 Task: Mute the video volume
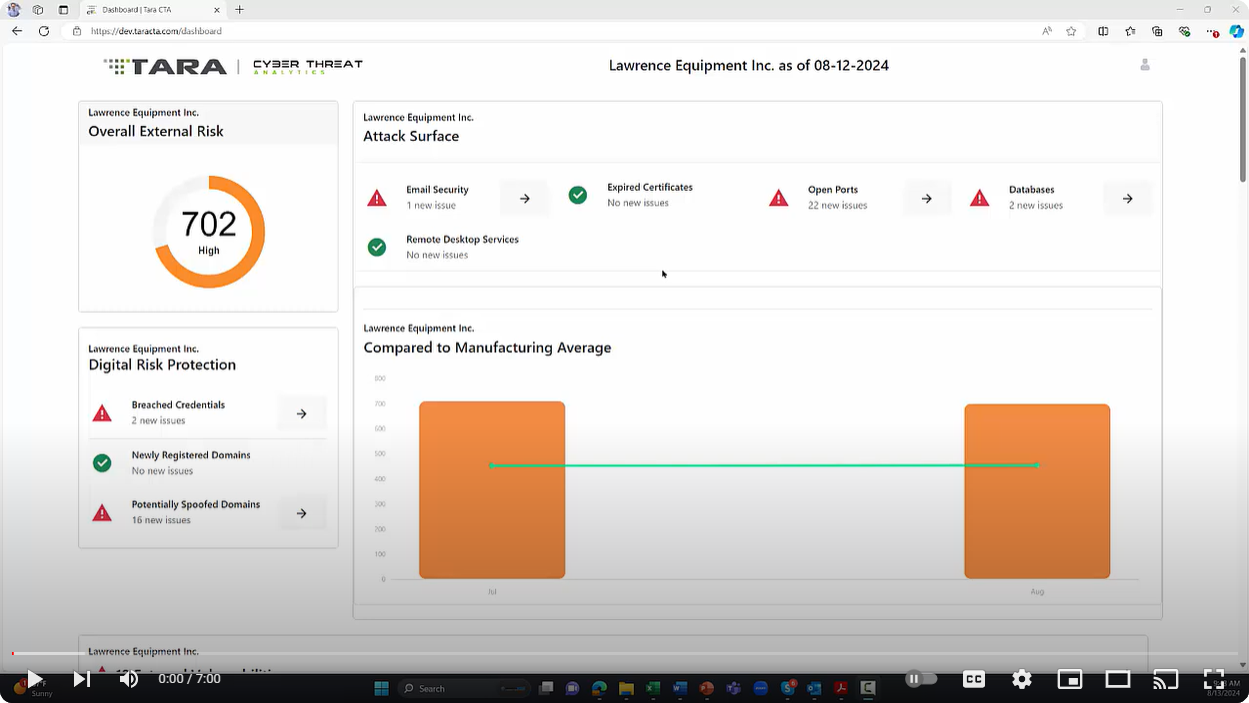(x=129, y=679)
